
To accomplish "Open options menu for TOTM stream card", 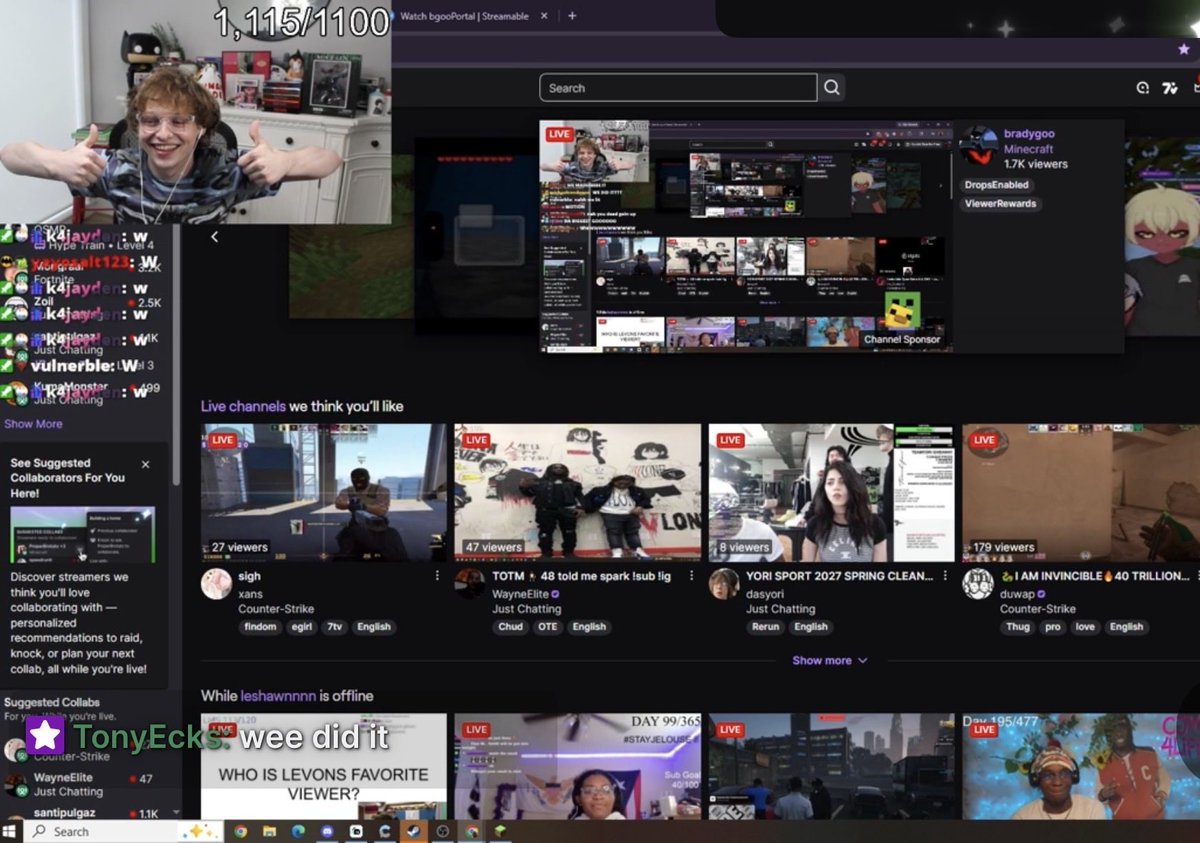I will [691, 576].
